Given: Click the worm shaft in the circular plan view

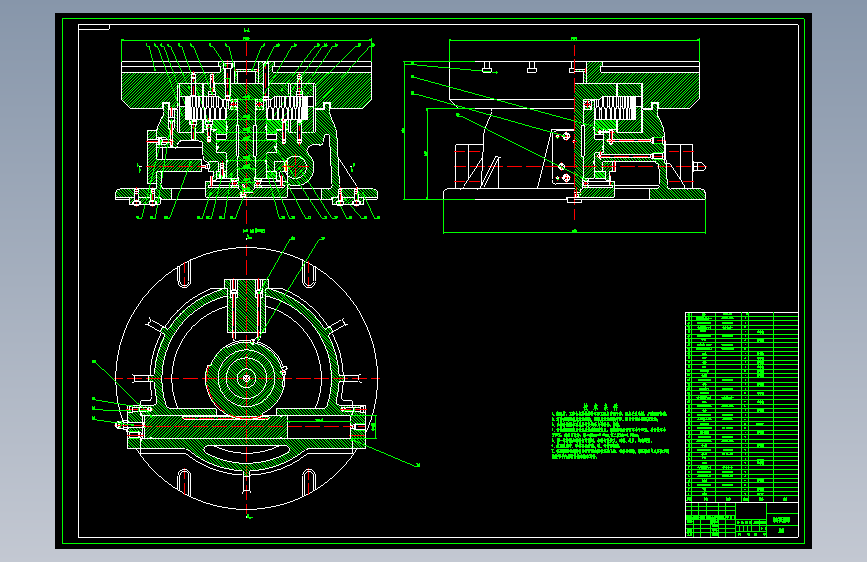Looking at the screenshot, I should coord(247,426).
